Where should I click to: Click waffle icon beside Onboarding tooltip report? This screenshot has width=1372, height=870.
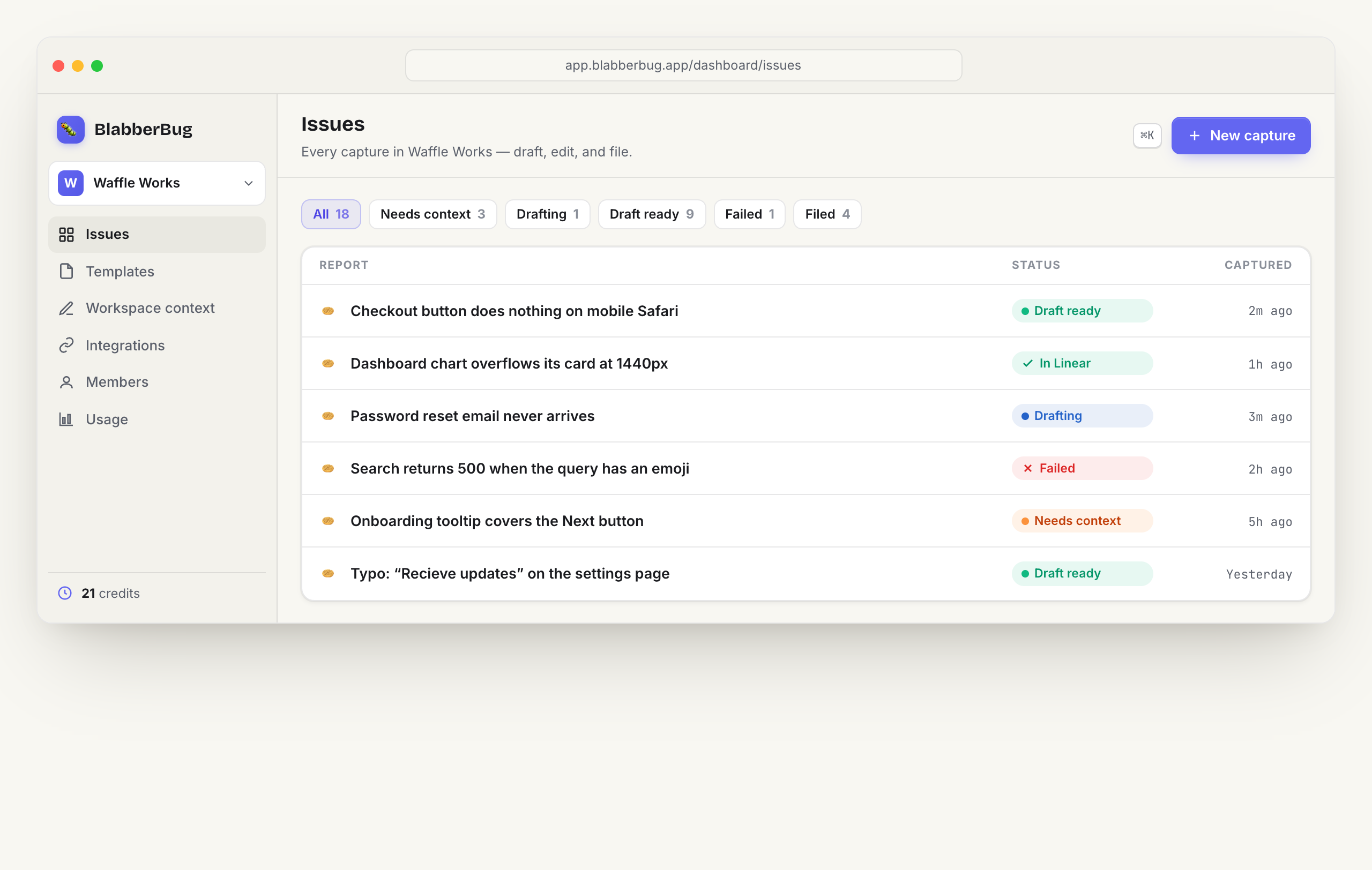click(x=328, y=521)
